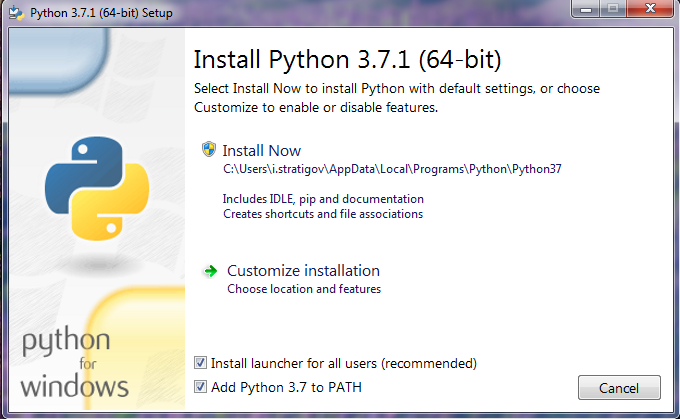This screenshot has height=419, width=680.
Task: Click the 'Add Python 3.7 to PATH' label text
Action: pyautogui.click(x=286, y=387)
